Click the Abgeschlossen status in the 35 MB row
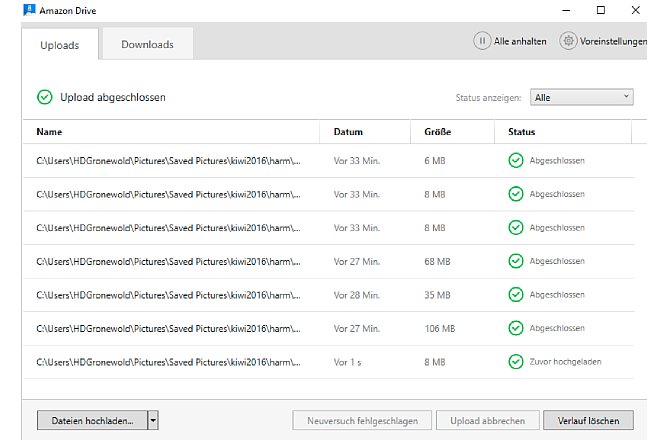Screen dimensions: 668x440 [557, 295]
